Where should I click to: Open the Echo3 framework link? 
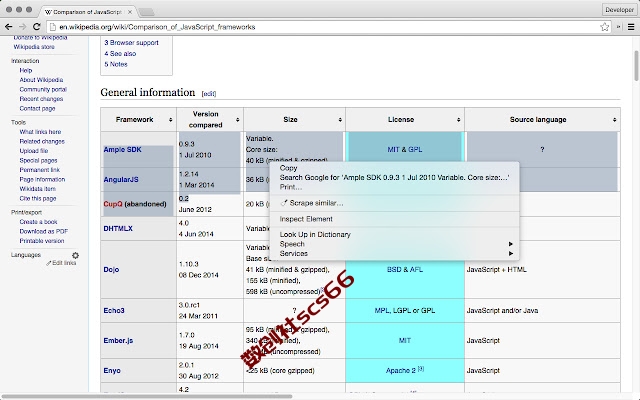(x=114, y=310)
